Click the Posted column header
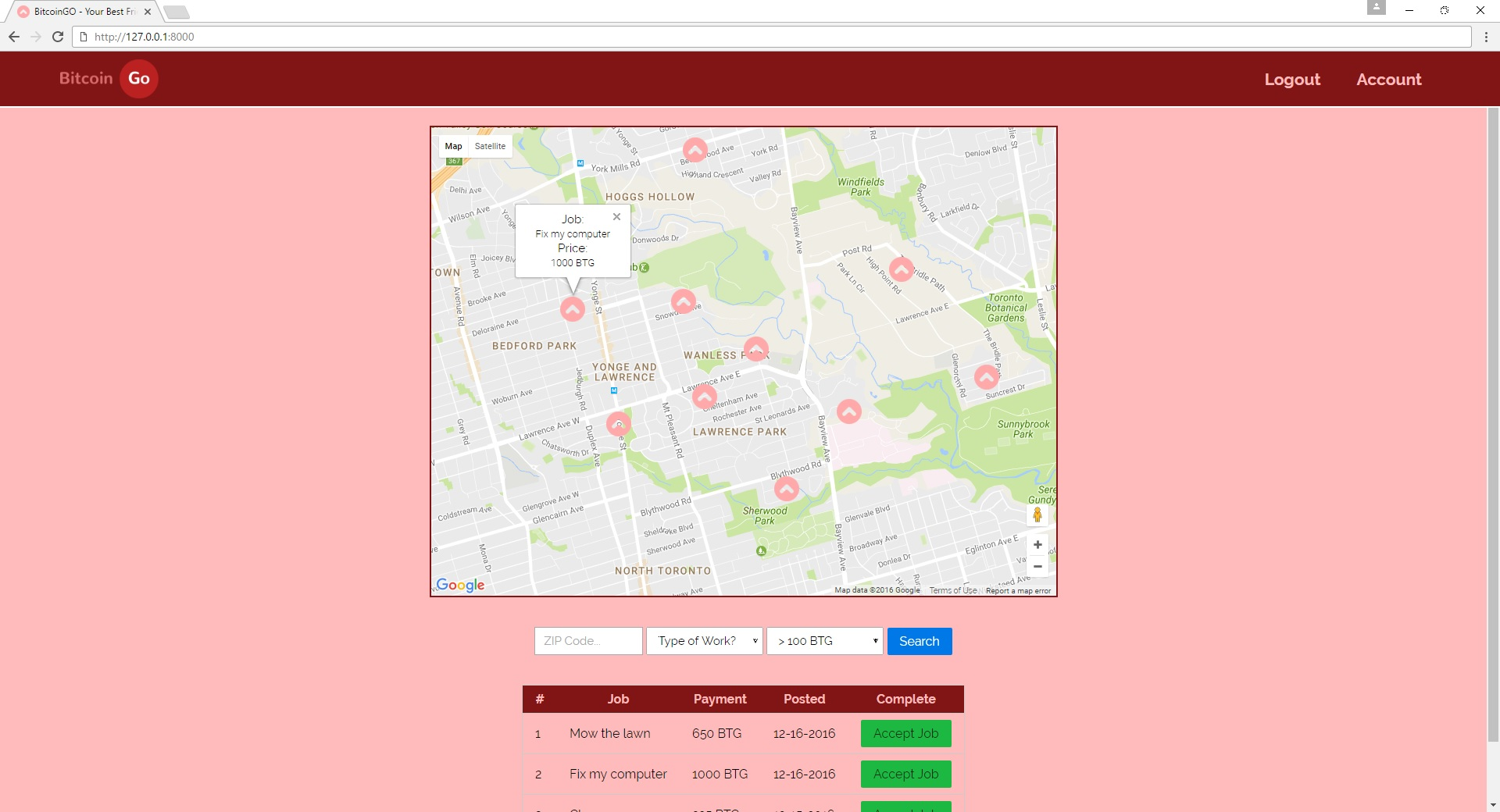Viewport: 1500px width, 812px height. point(805,699)
